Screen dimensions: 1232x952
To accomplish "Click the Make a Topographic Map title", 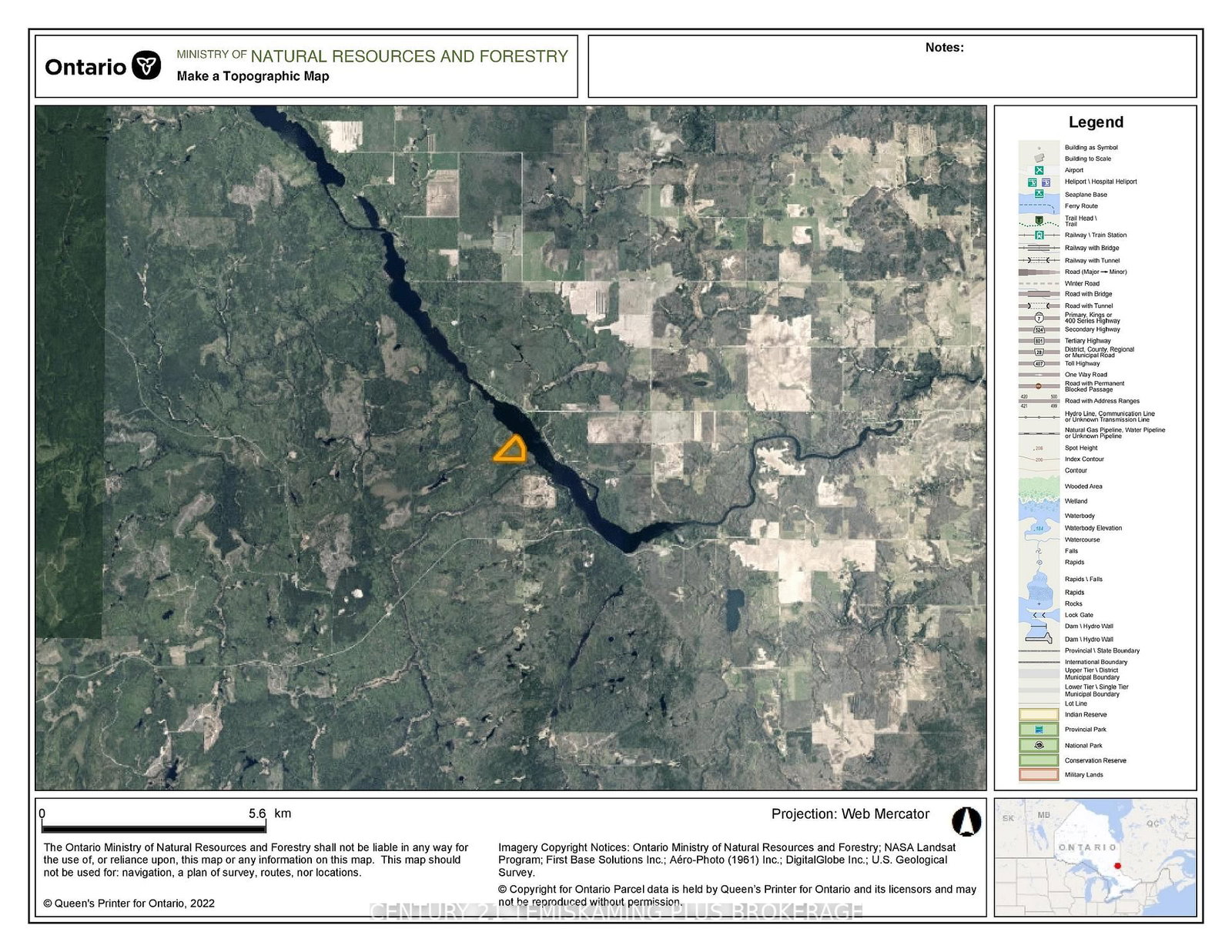I will (x=253, y=76).
